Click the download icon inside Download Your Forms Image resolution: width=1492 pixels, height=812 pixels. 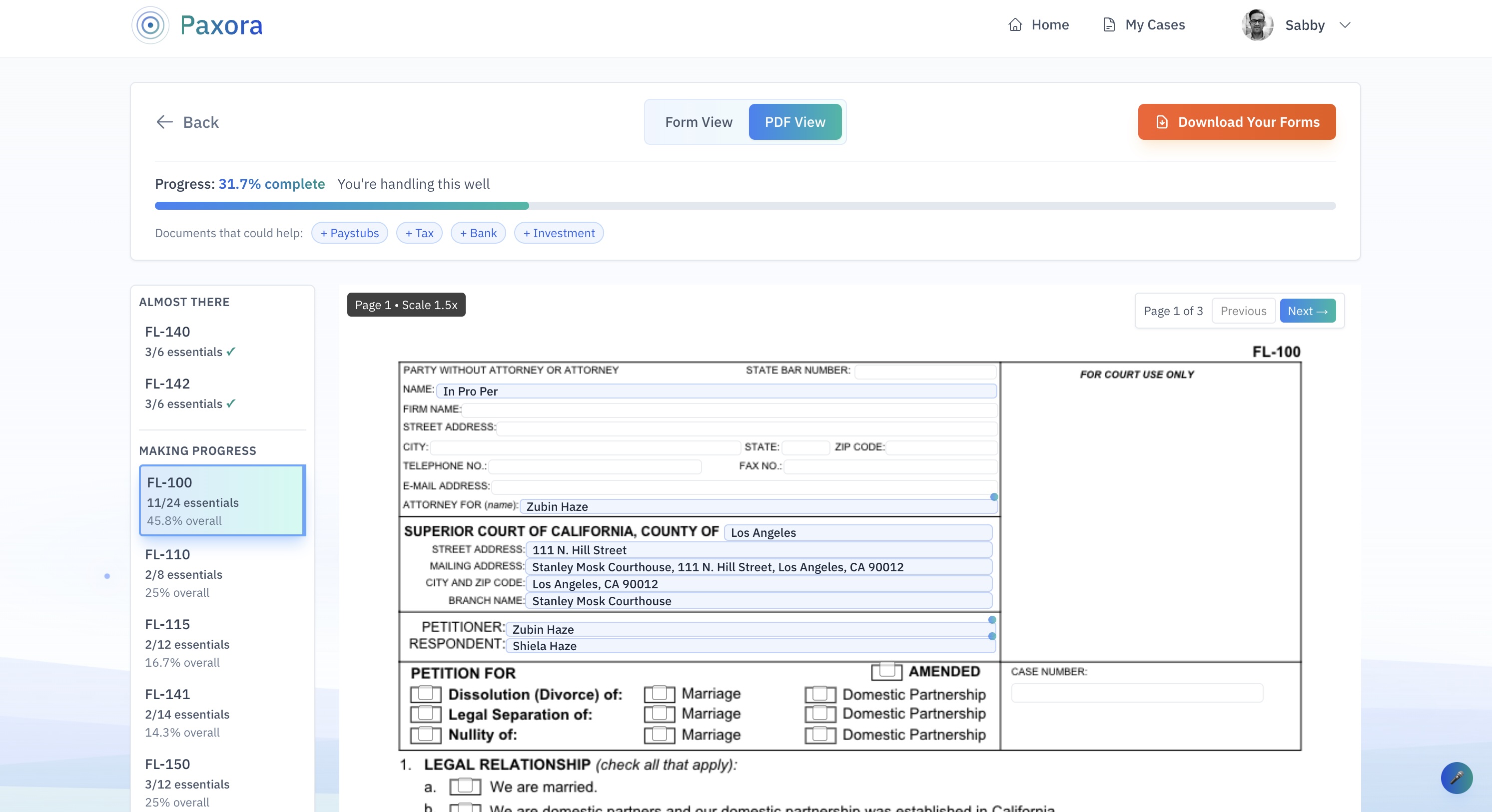1161,121
